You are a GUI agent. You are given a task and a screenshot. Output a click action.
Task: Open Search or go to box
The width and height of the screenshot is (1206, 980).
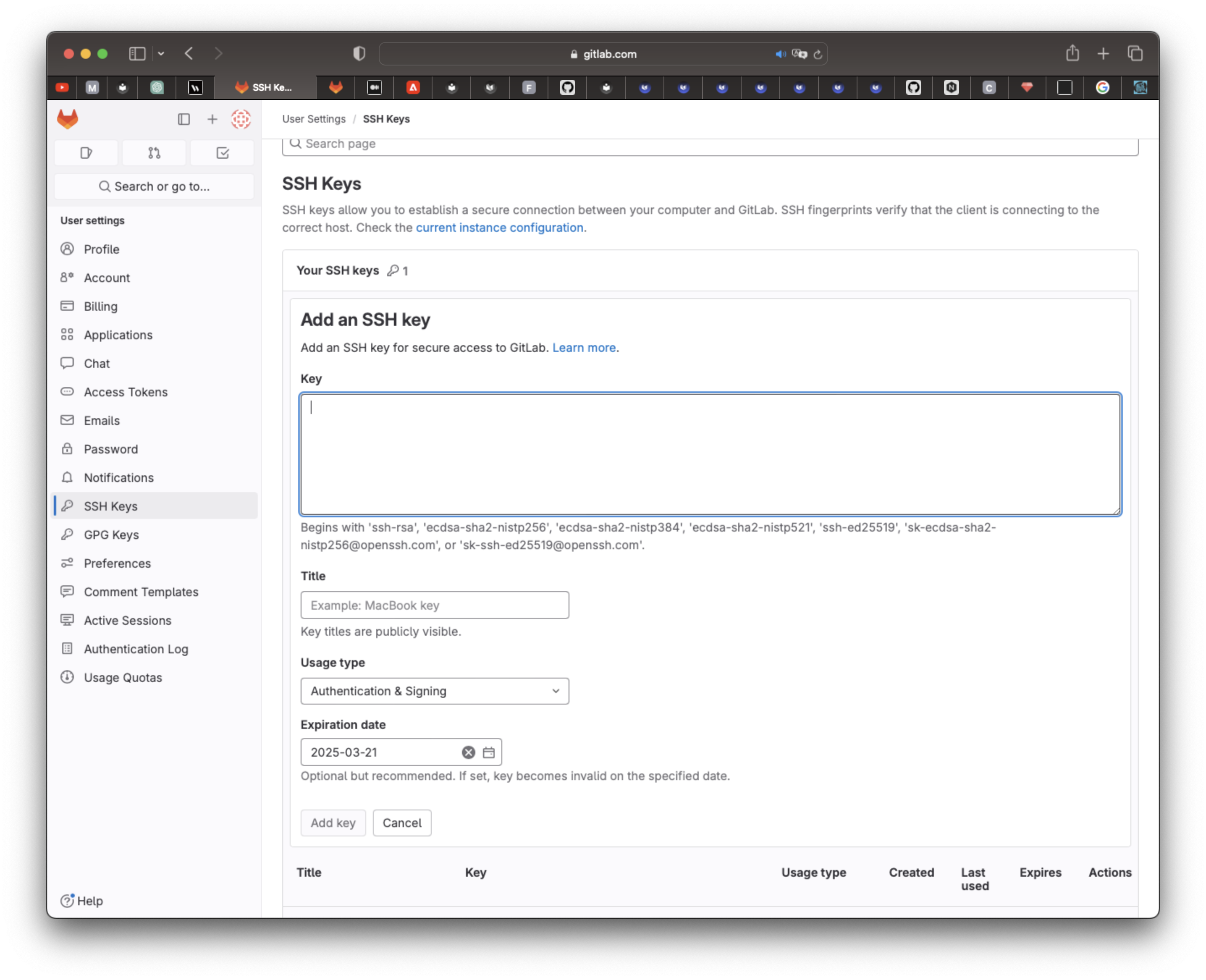click(x=154, y=186)
